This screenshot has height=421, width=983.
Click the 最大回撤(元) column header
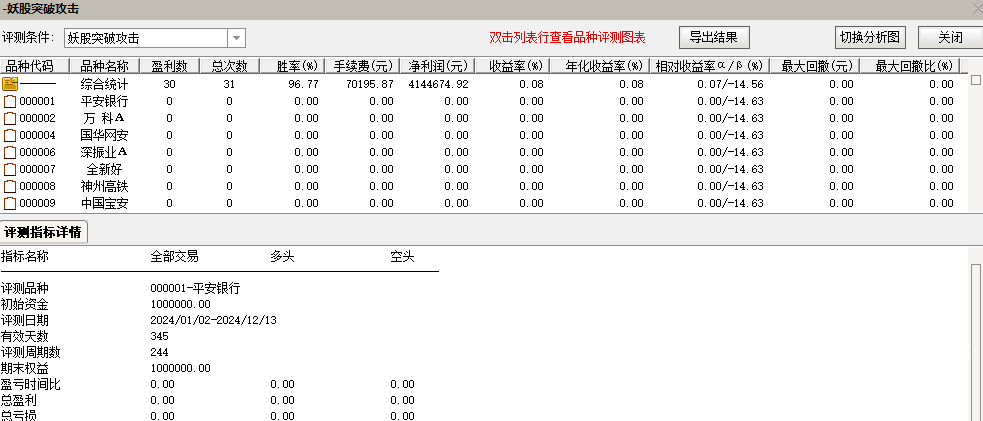point(817,66)
